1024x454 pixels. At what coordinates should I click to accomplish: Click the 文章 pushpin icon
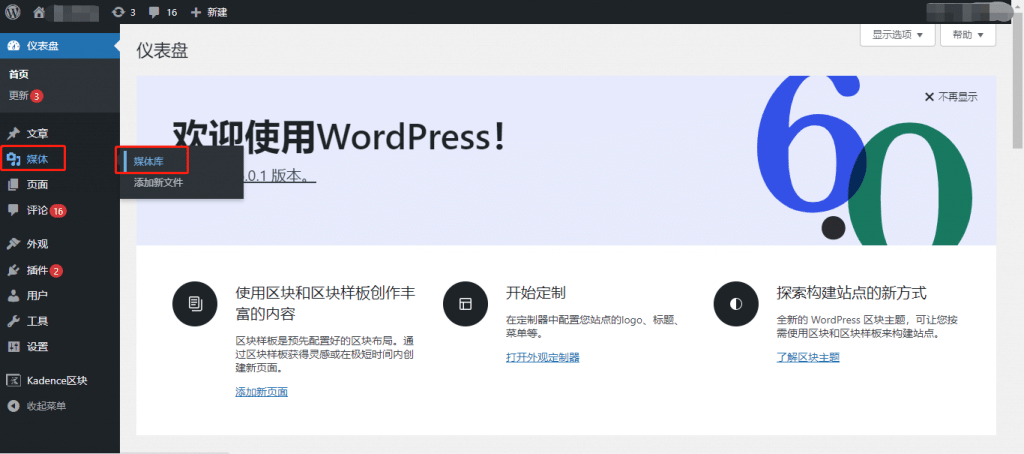(x=14, y=133)
